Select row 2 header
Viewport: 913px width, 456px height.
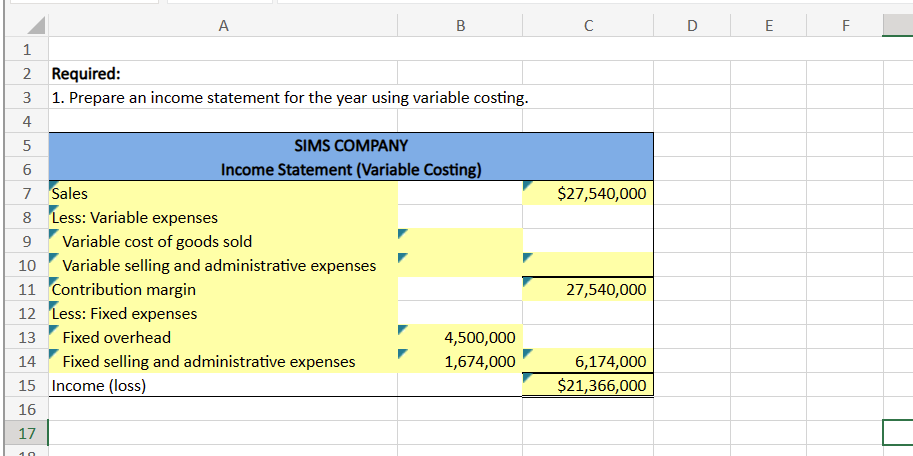pos(26,73)
